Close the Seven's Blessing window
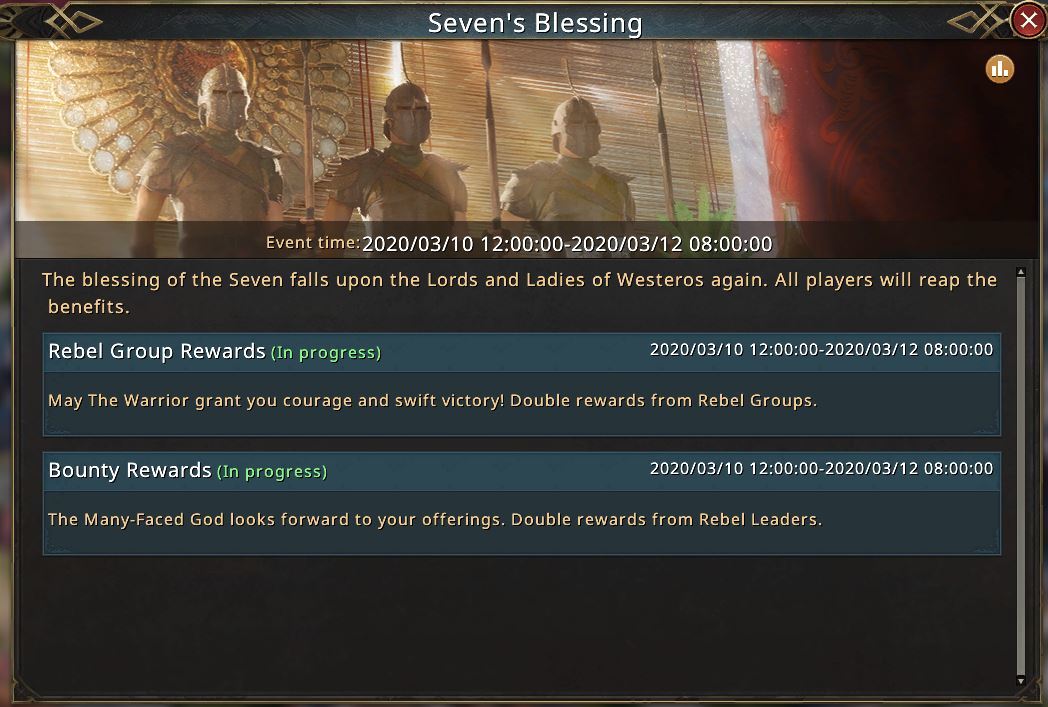The image size is (1048, 707). tap(1028, 19)
